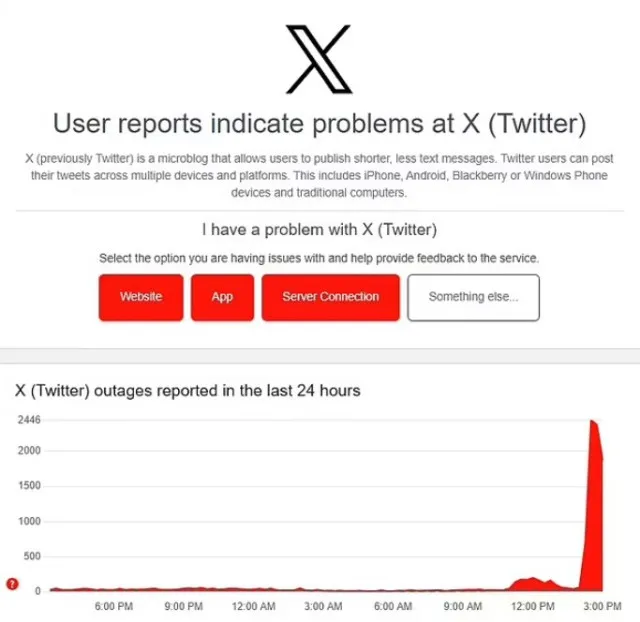Click the 12:00 AM axis label
This screenshot has width=640, height=622.
coord(253,606)
